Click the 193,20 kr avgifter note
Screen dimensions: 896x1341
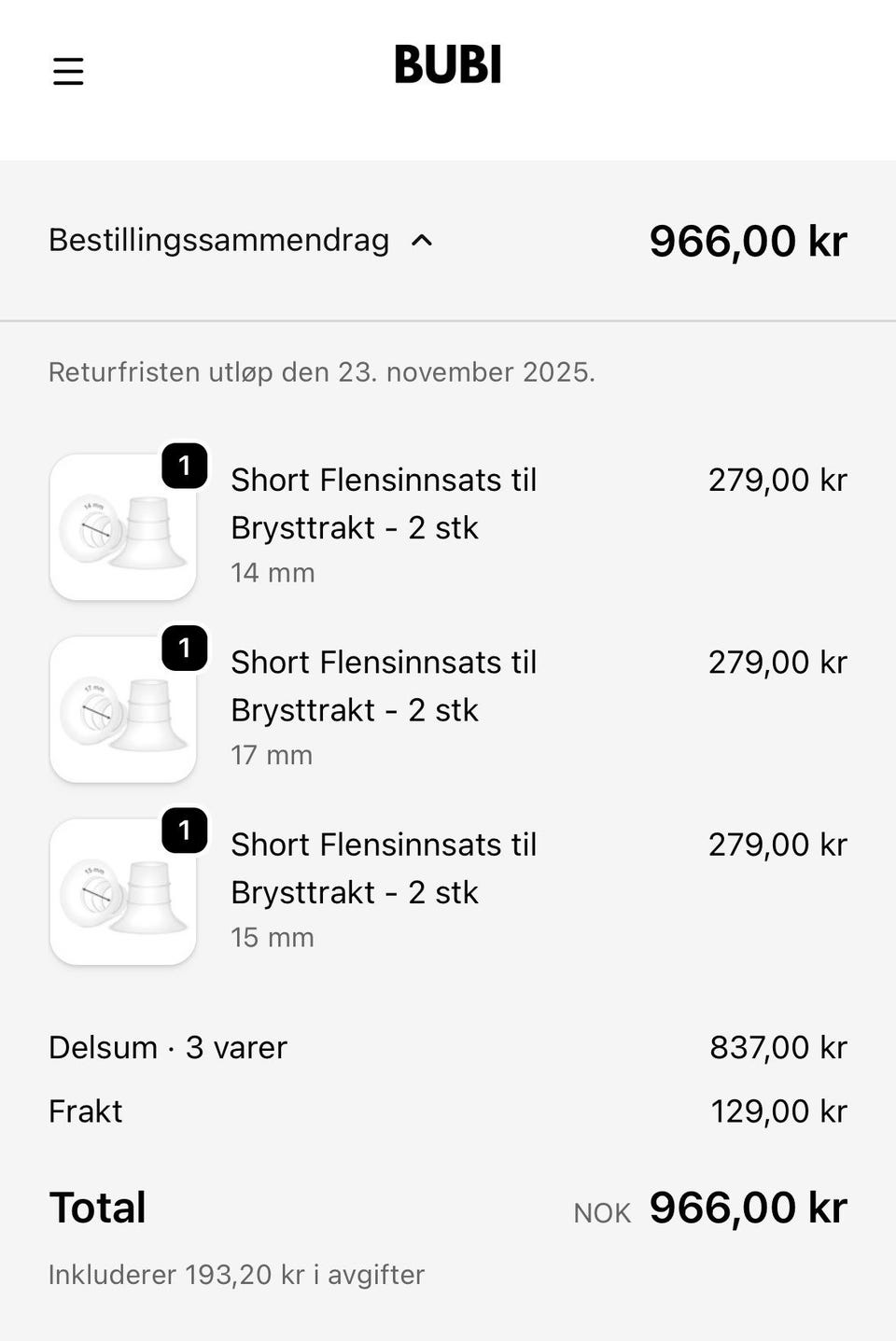pyautogui.click(x=236, y=1275)
